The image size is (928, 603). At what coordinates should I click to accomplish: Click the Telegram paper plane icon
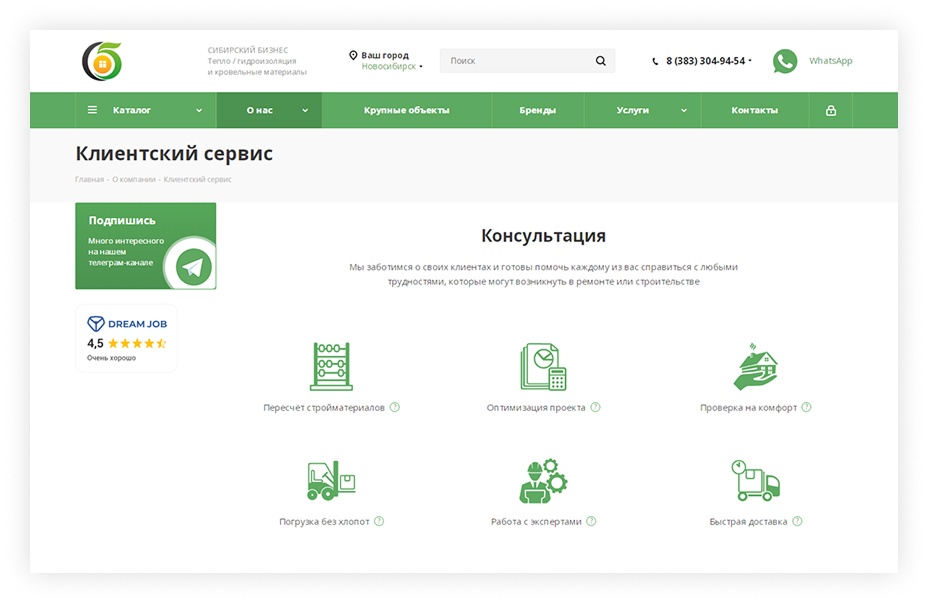tap(194, 267)
